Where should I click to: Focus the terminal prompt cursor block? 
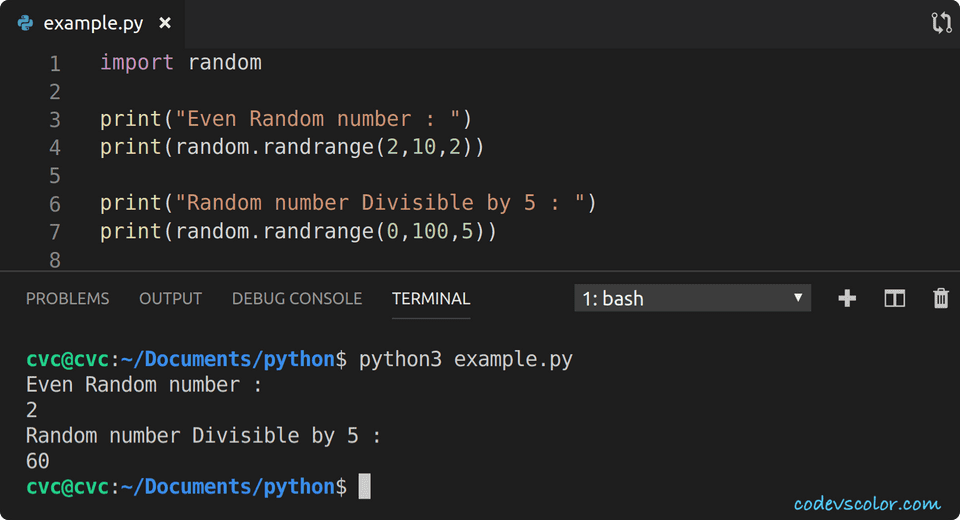coord(364,487)
